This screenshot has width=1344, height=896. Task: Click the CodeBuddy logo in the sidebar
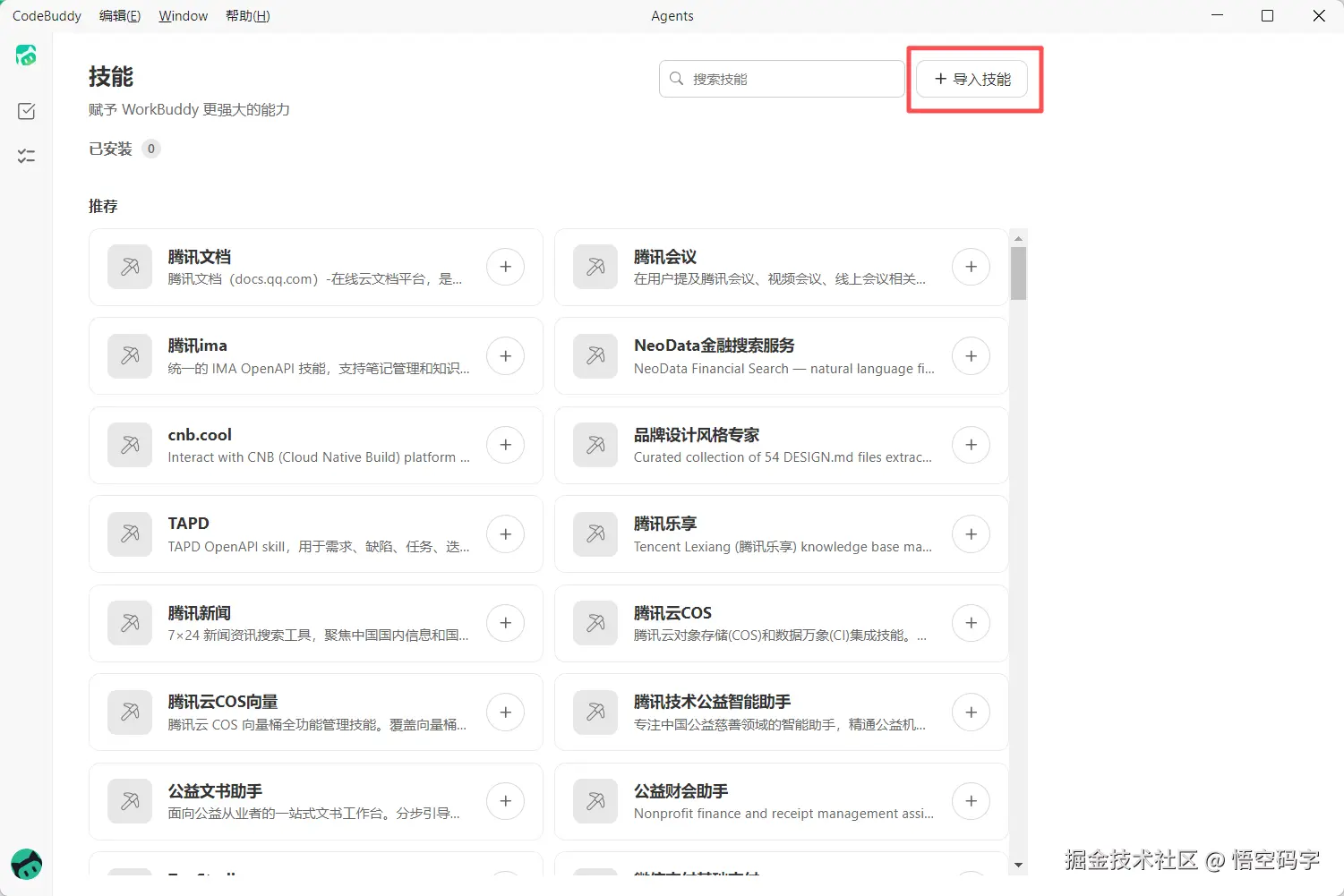click(26, 55)
